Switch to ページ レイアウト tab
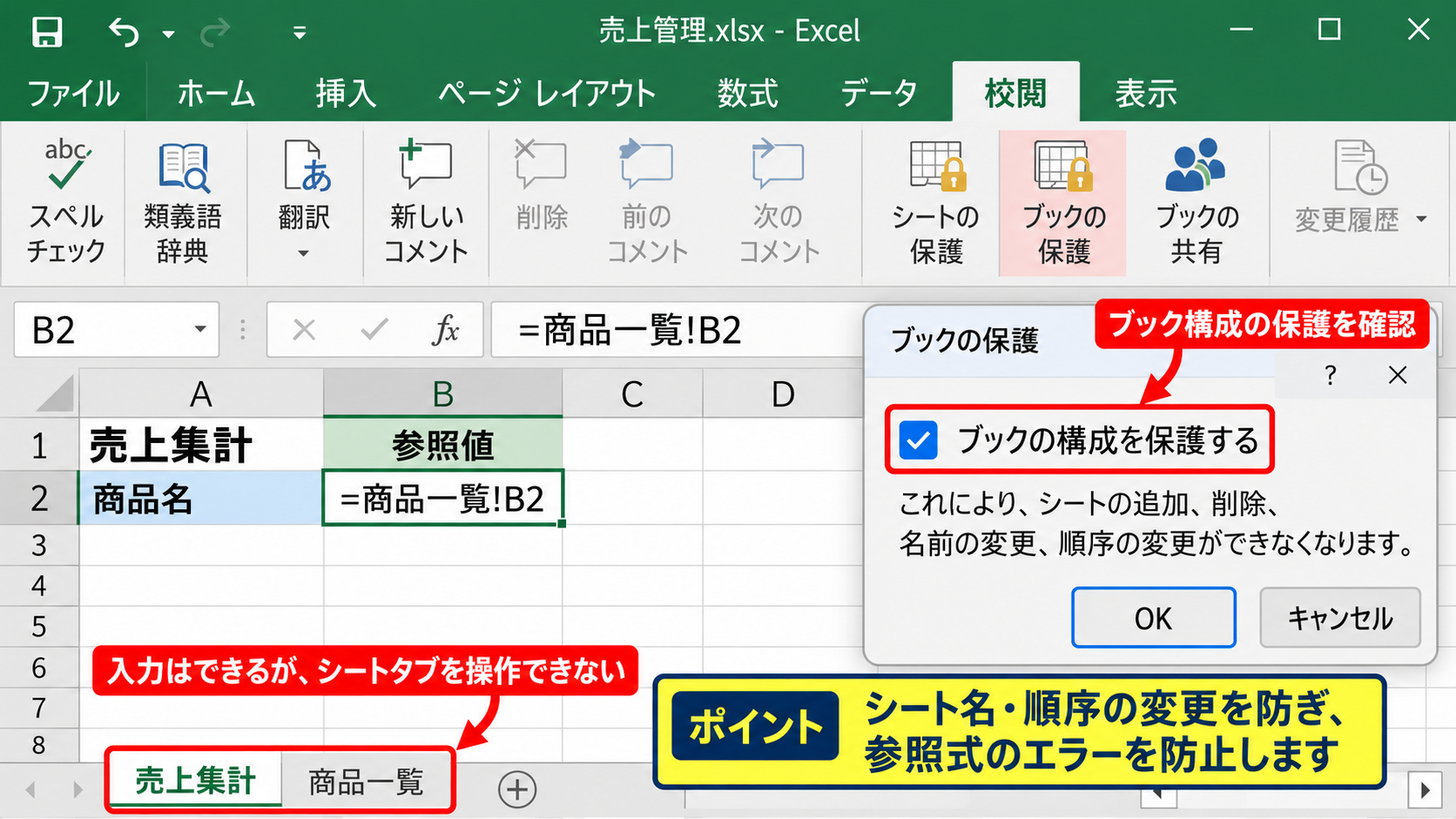This screenshot has height=819, width=1456. tap(547, 93)
